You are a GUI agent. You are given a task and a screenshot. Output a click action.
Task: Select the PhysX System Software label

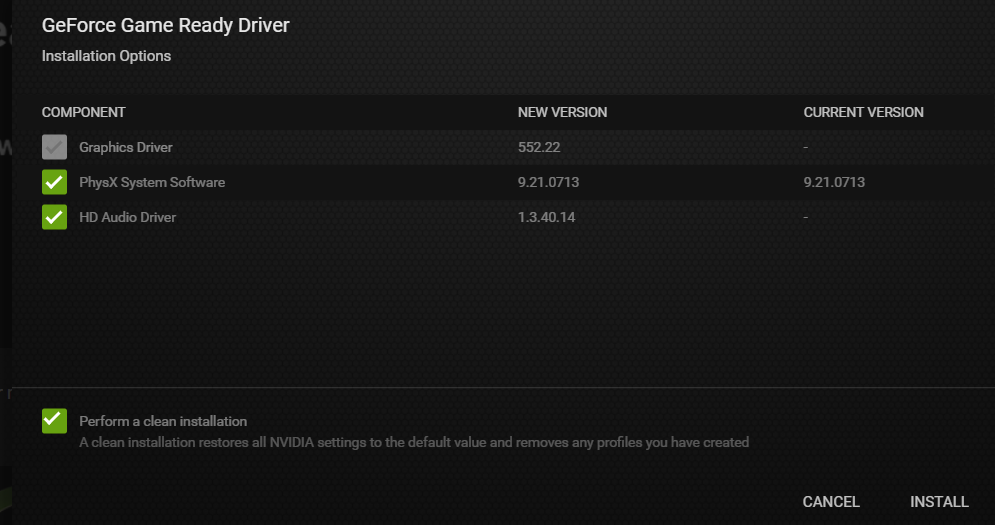coord(152,182)
